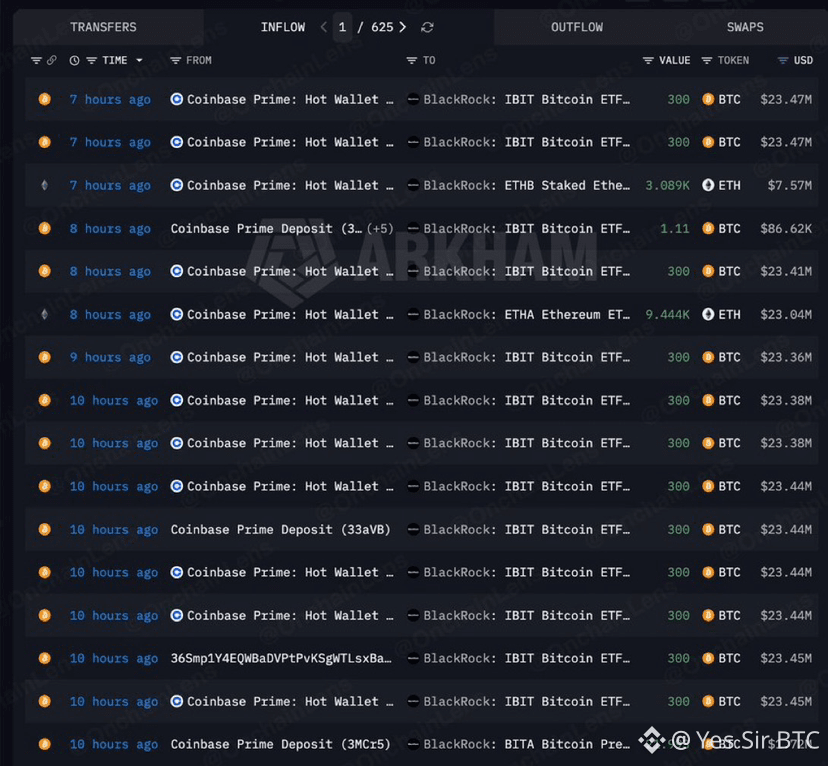828x766 pixels.
Task: Open the TOKEN column filter
Action: click(x=706, y=61)
